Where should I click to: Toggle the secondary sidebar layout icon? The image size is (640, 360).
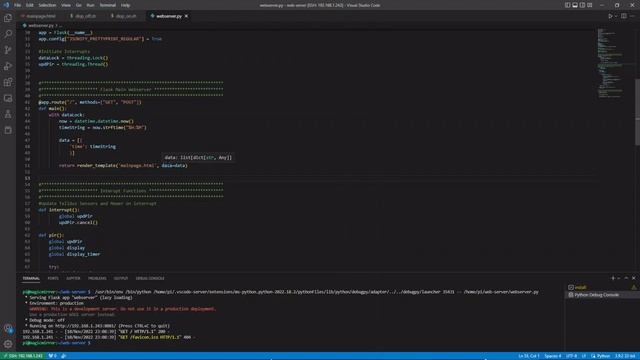point(582,5)
